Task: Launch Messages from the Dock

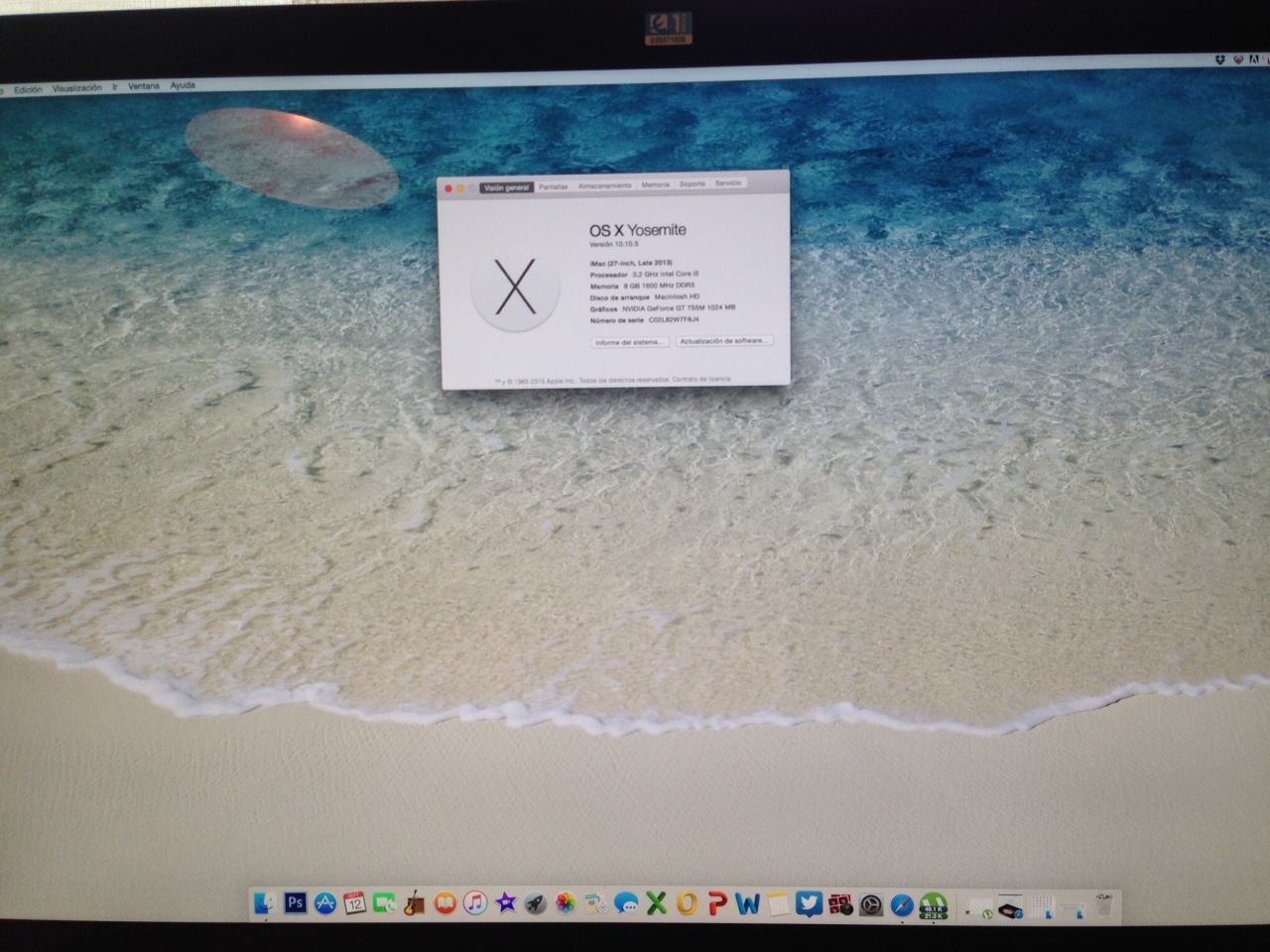Action: [x=626, y=902]
